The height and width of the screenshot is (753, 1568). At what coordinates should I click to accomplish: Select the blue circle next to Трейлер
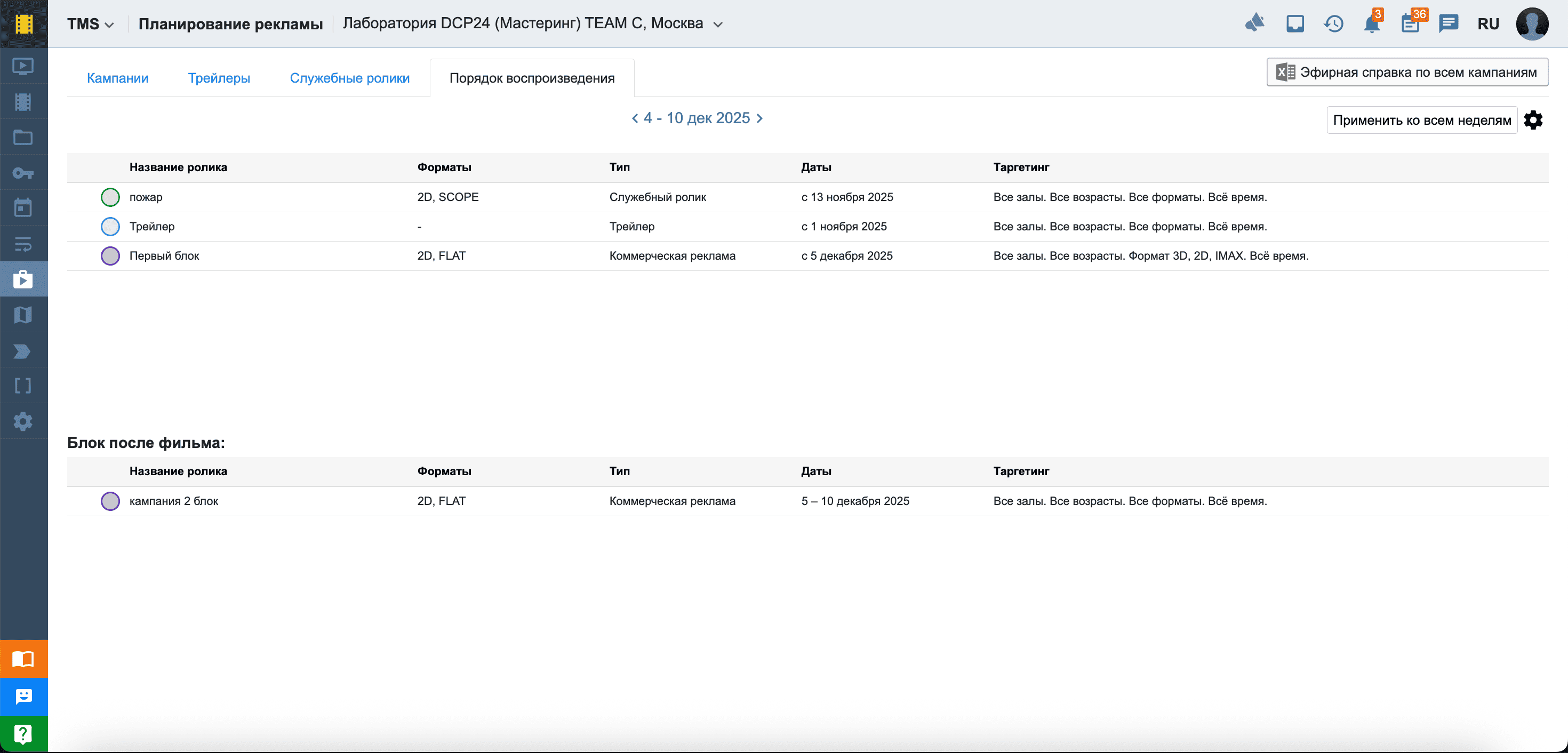pos(110,227)
